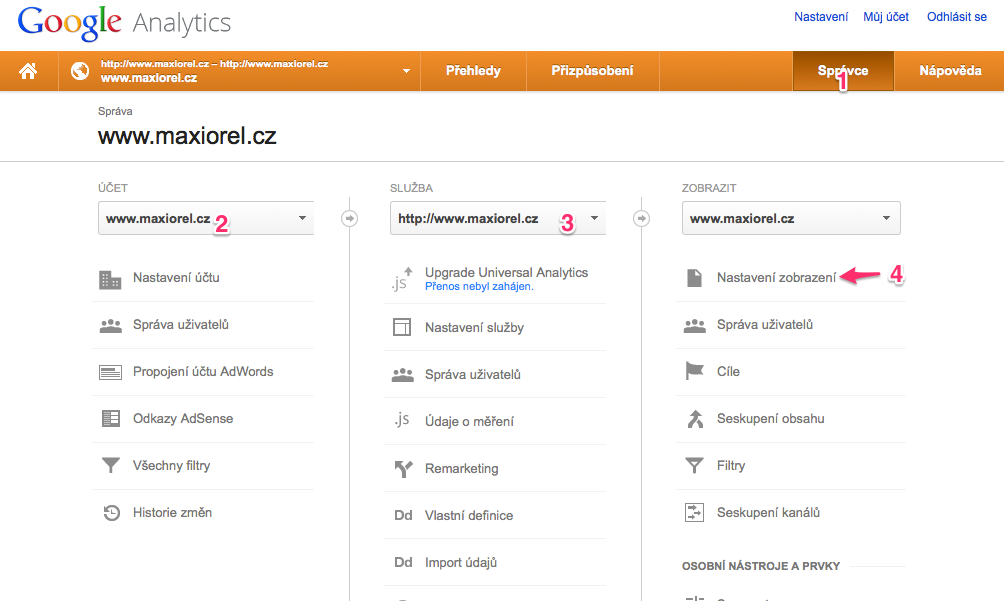
Task: Click the www.maxiorel.cz page heading
Action: [x=187, y=136]
